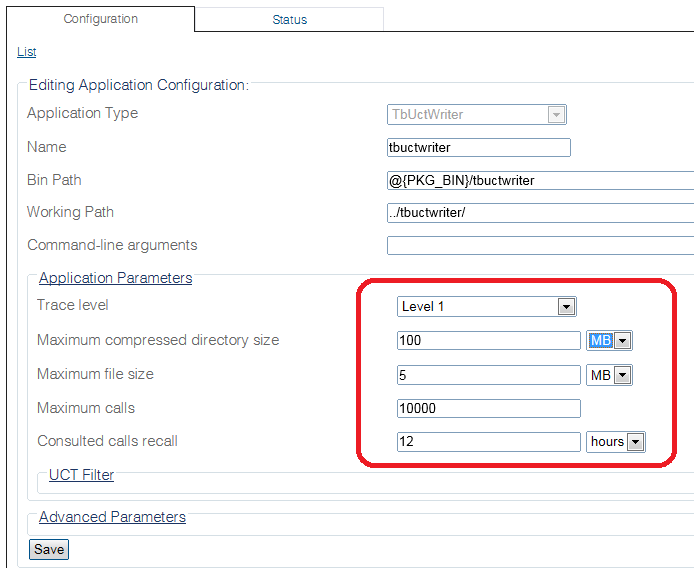Select the Configuration tab
Image resolution: width=694 pixels, height=568 pixels.
coord(100,19)
